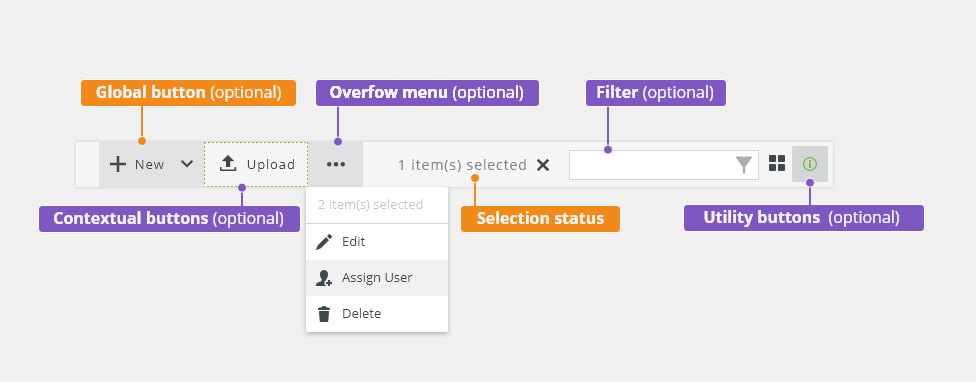
Task: Click inside the filter input field
Action: [x=664, y=165]
